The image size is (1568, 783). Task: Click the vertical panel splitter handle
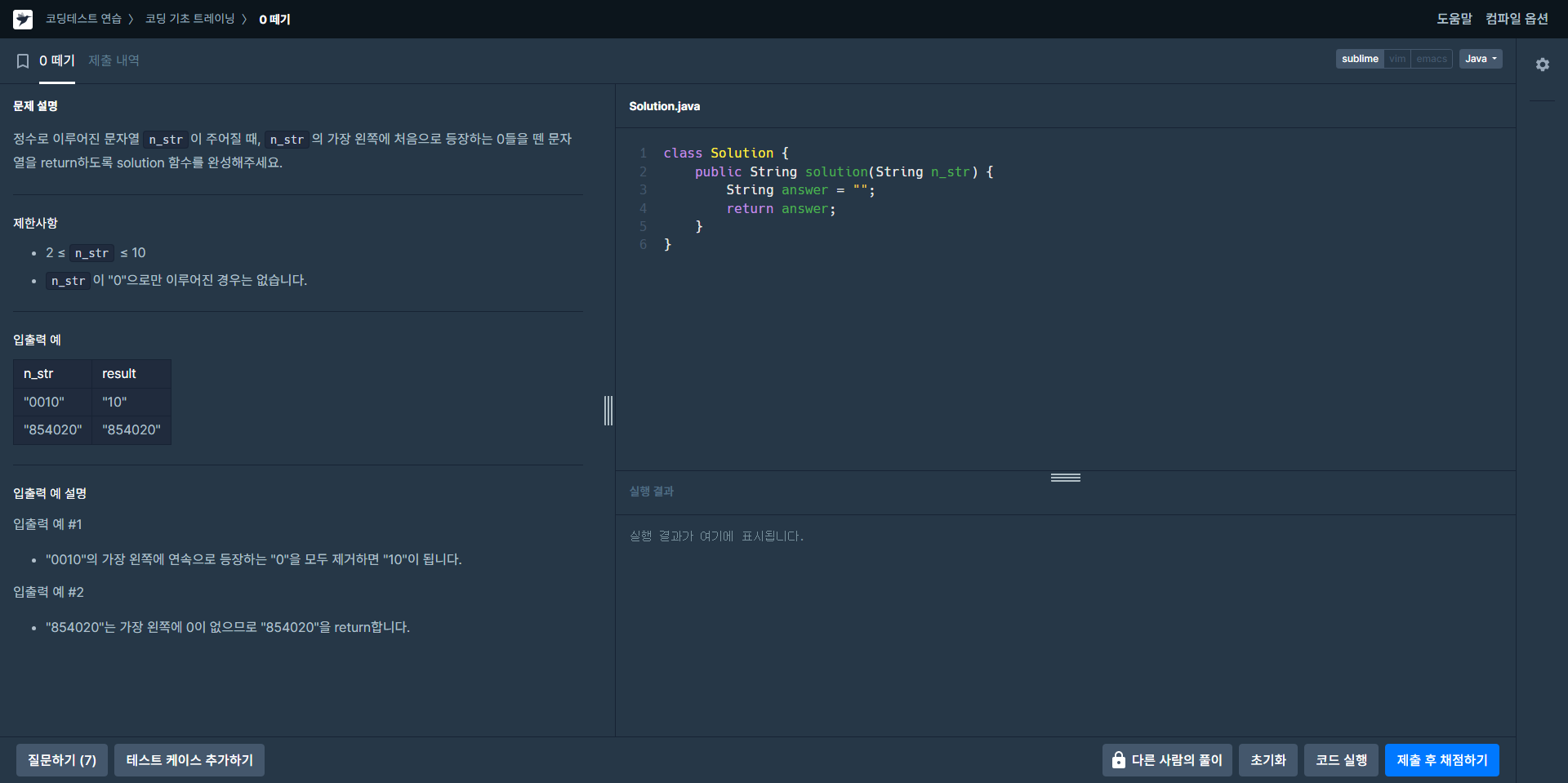pyautogui.click(x=608, y=411)
